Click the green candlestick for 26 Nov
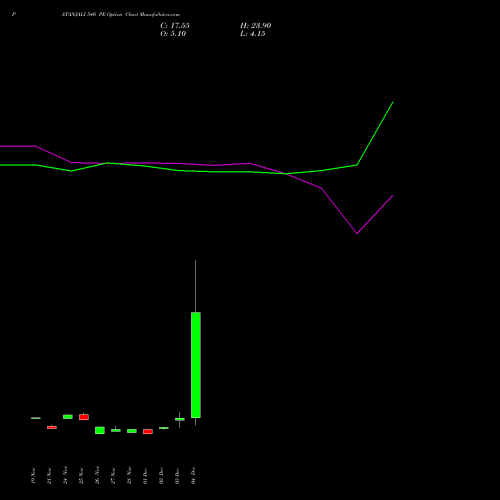Image resolution: width=500 pixels, height=500 pixels. tap(100, 430)
